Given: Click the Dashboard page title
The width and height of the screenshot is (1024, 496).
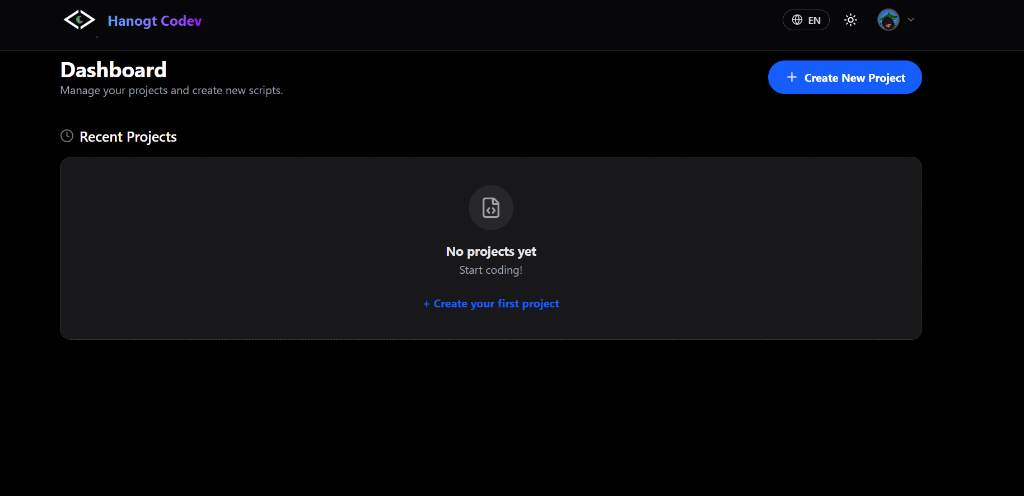Looking at the screenshot, I should click(113, 70).
